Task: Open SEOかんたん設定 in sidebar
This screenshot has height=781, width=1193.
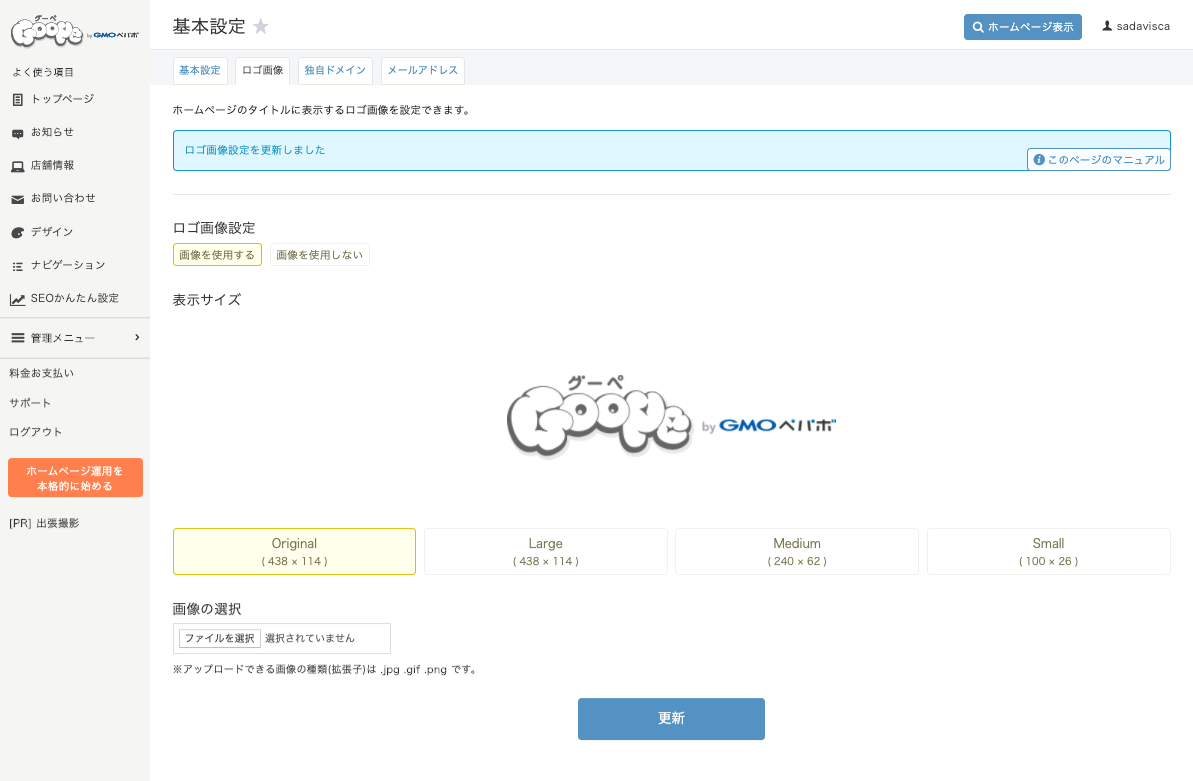Action: coord(75,298)
